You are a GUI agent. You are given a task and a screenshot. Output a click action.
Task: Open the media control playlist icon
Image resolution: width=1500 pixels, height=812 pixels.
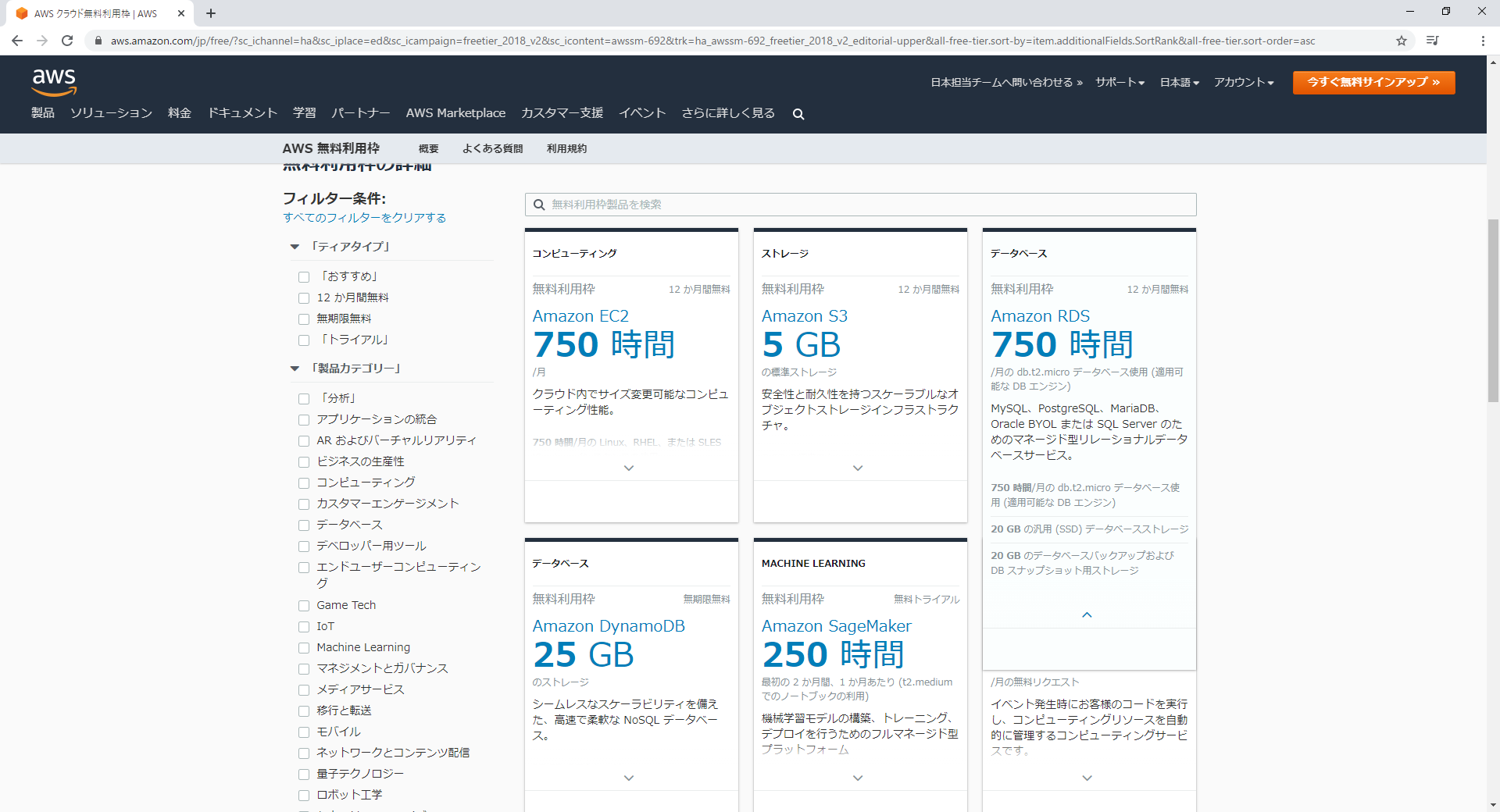(1433, 41)
